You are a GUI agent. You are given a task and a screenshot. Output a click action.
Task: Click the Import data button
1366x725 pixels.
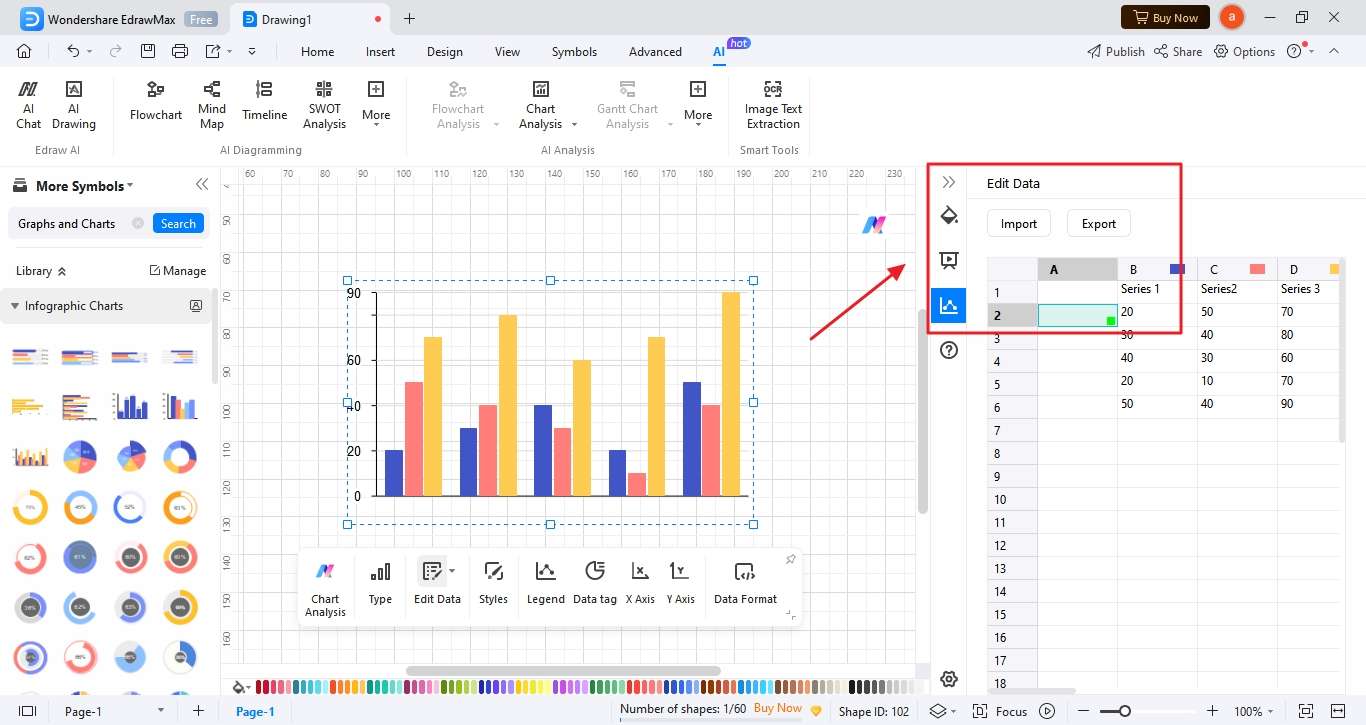click(1019, 223)
